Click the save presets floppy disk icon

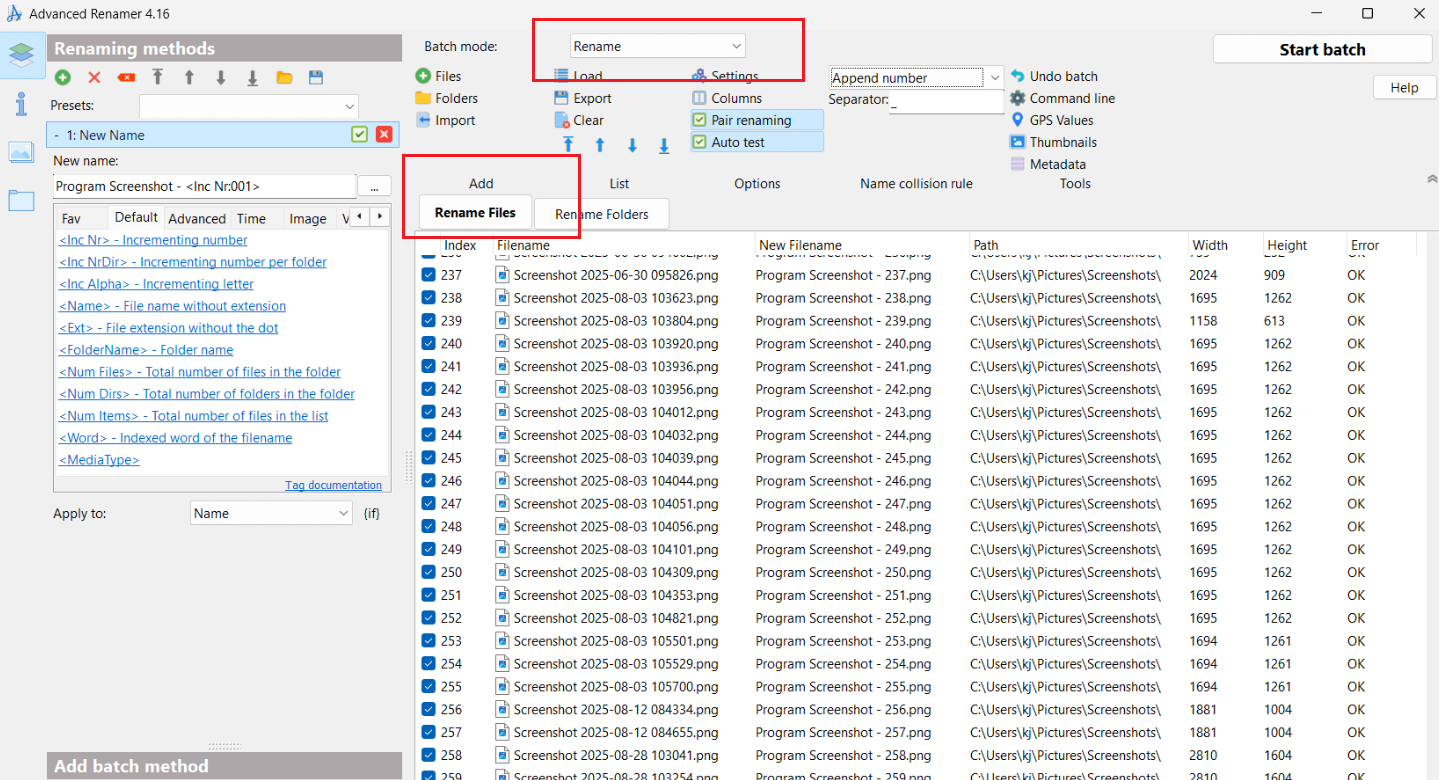pos(316,77)
